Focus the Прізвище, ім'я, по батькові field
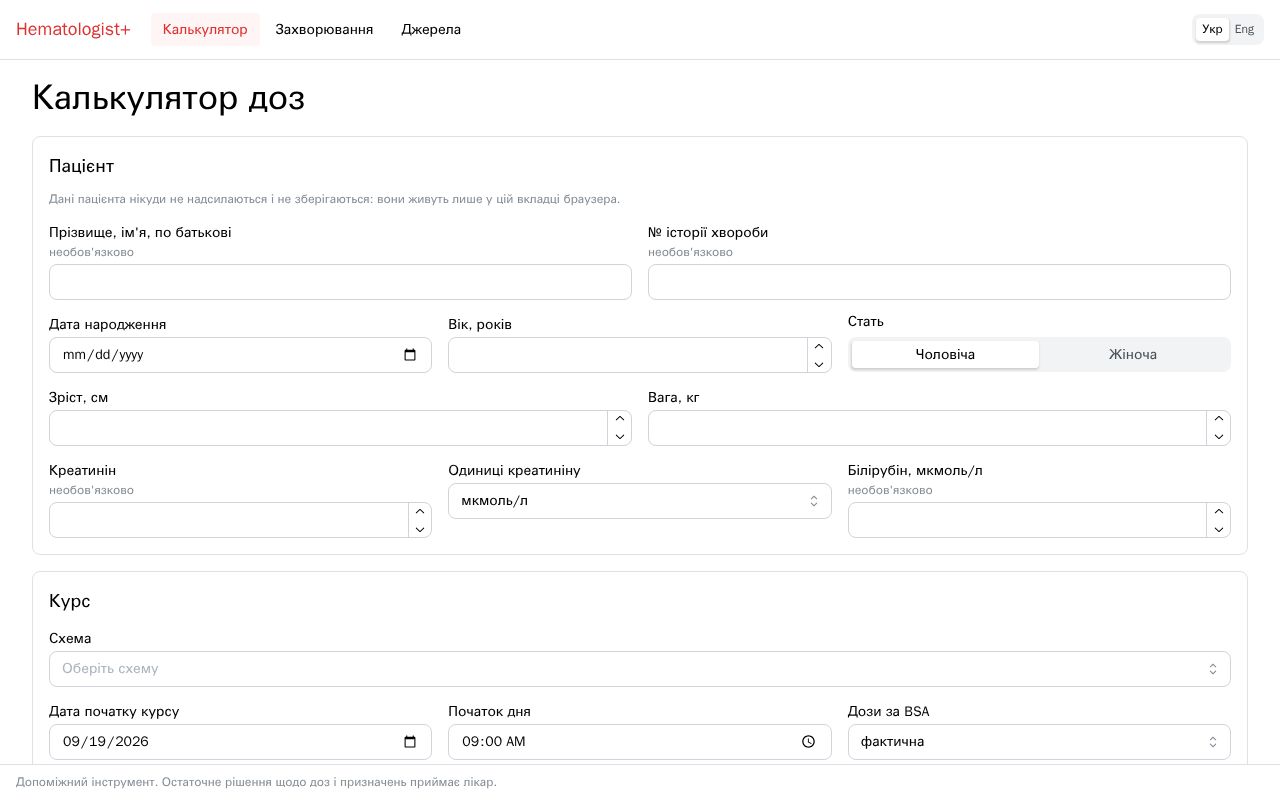Screen dimensions: 1280x800 (x=340, y=282)
